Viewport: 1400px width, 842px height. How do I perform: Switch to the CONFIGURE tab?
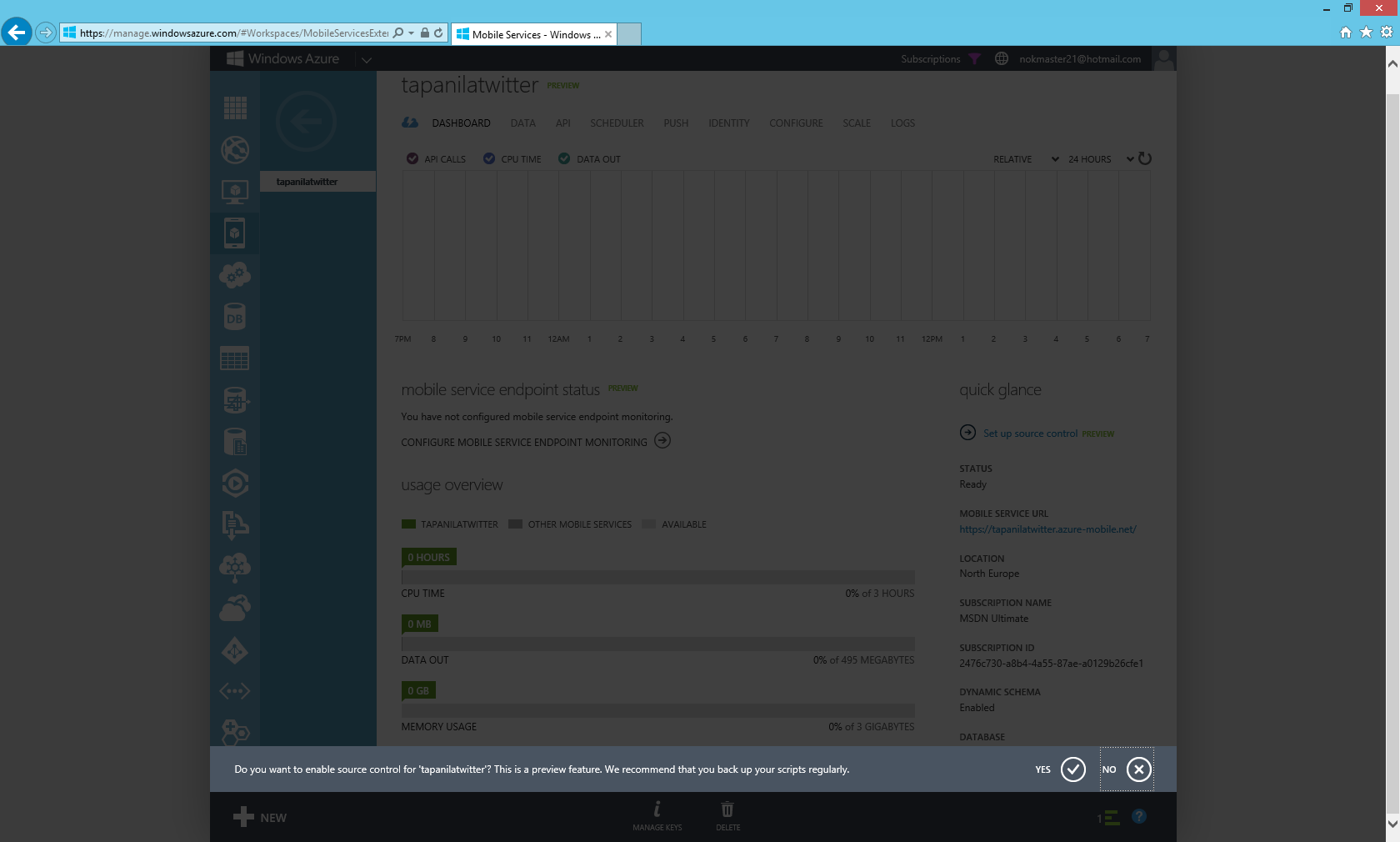coord(796,123)
